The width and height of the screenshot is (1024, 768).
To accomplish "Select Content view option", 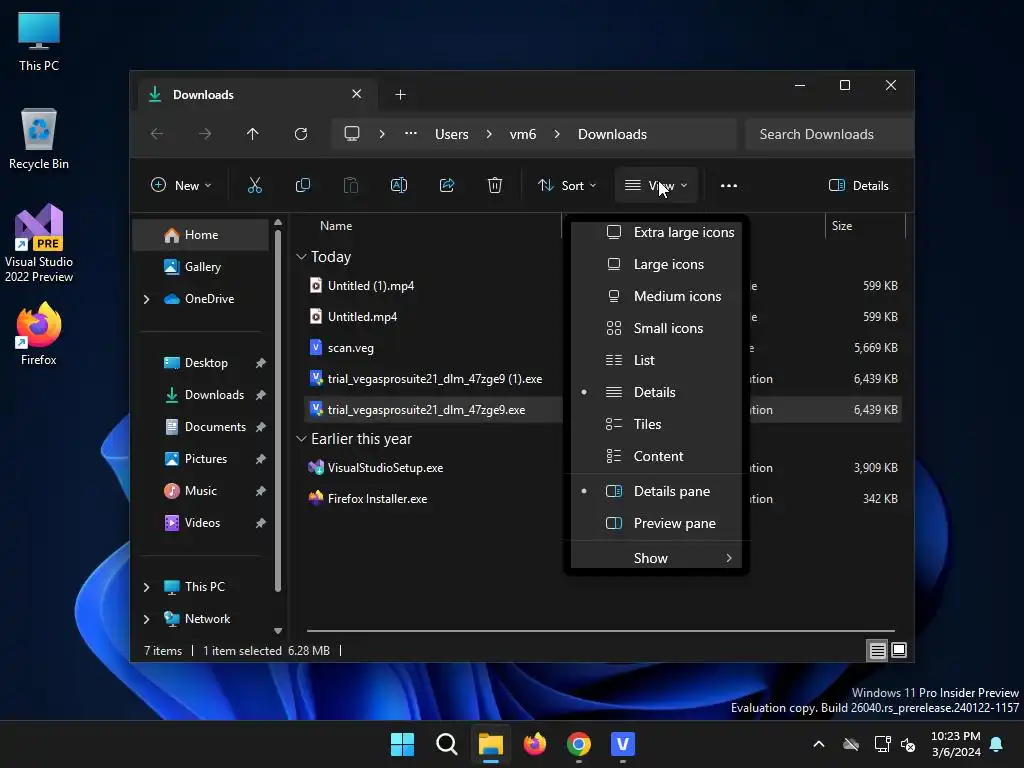I will pos(656,456).
